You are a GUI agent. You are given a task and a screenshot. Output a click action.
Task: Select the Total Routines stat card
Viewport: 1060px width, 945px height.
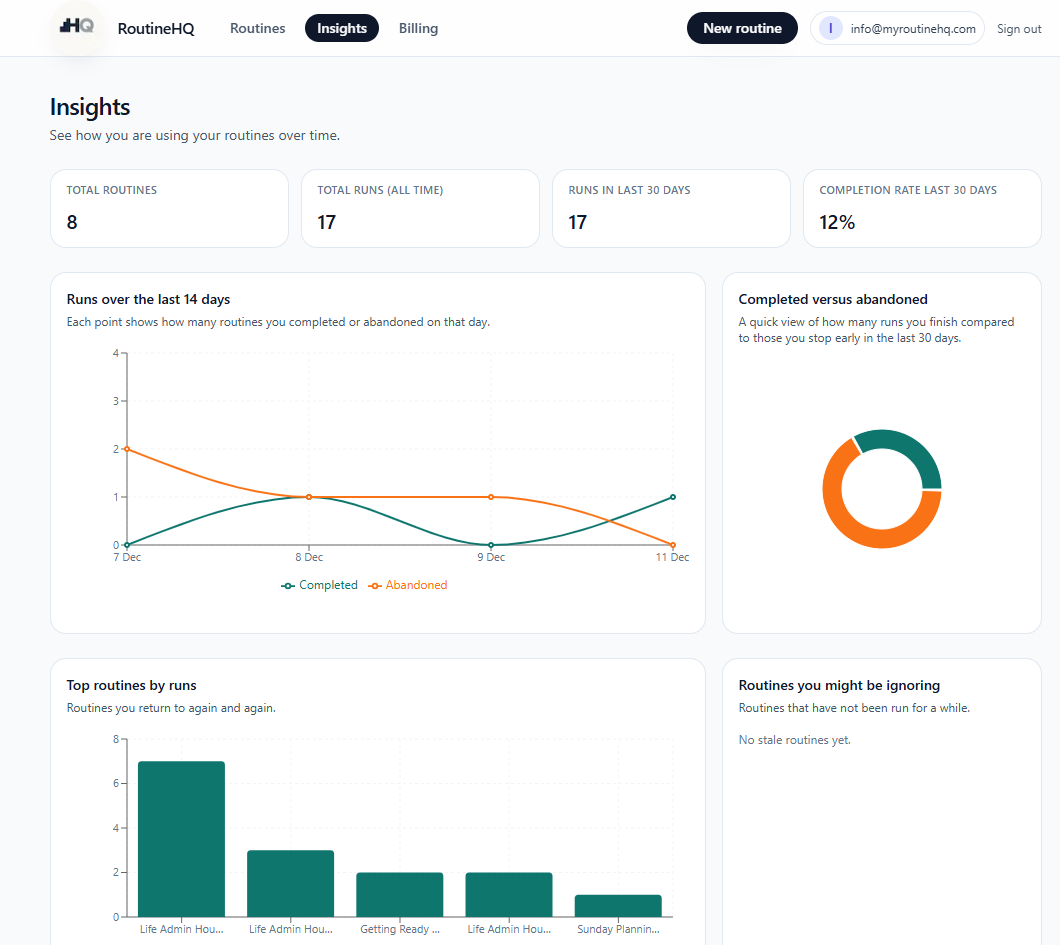pos(169,208)
